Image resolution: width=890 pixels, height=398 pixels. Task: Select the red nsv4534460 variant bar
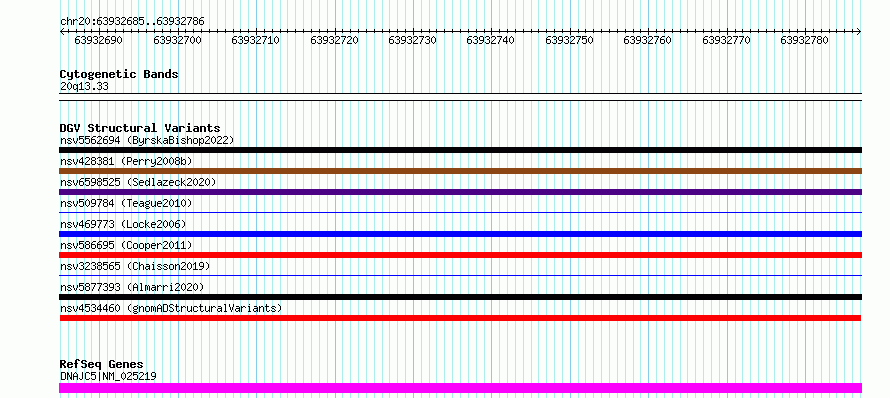click(x=460, y=318)
